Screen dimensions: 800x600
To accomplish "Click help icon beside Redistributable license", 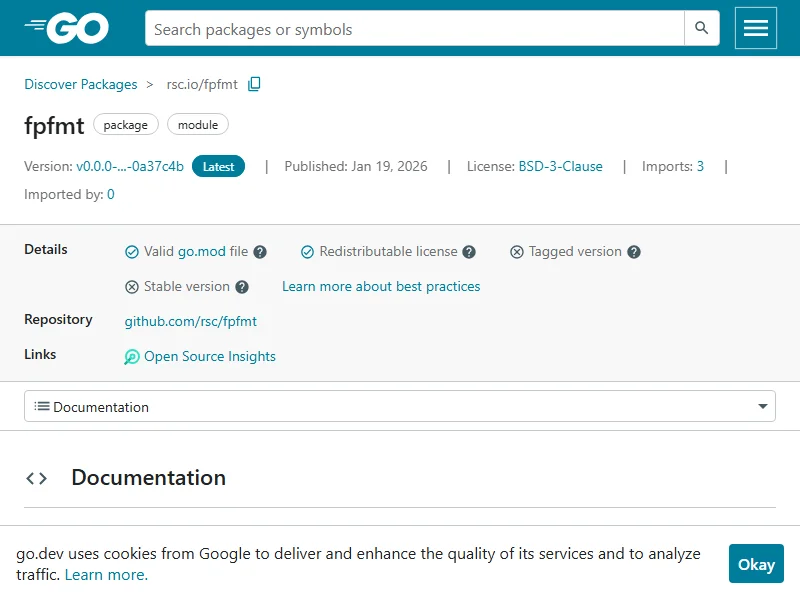I will 469,252.
